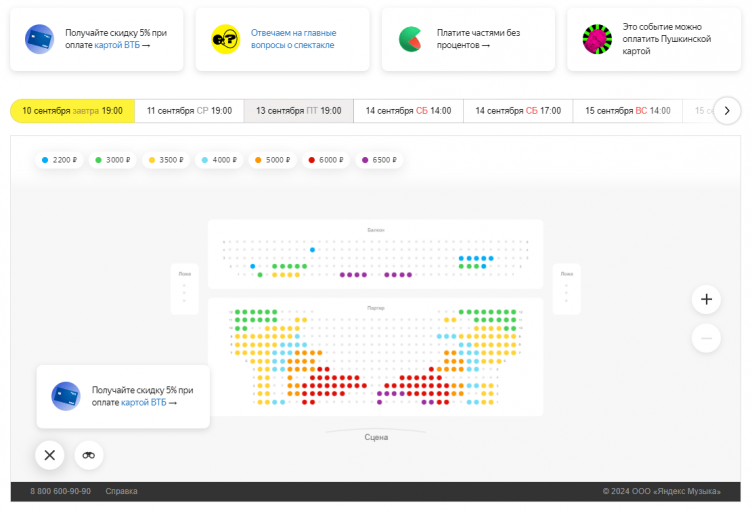Toggle the 3000 ₽ price filter
This screenshot has height=511, width=752.
(112, 160)
